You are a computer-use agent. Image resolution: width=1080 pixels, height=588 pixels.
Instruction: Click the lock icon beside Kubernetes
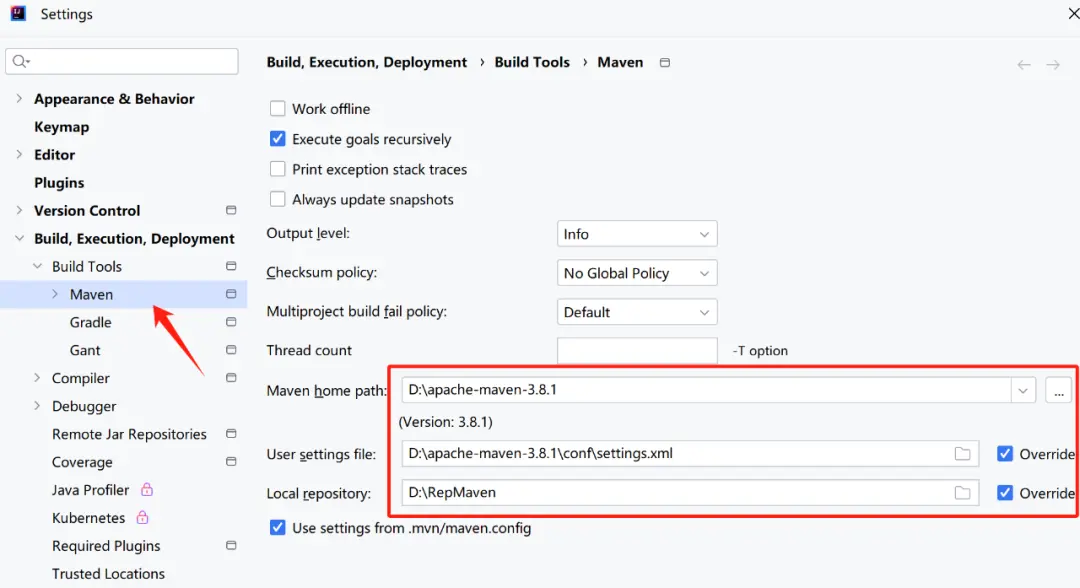(x=142, y=518)
